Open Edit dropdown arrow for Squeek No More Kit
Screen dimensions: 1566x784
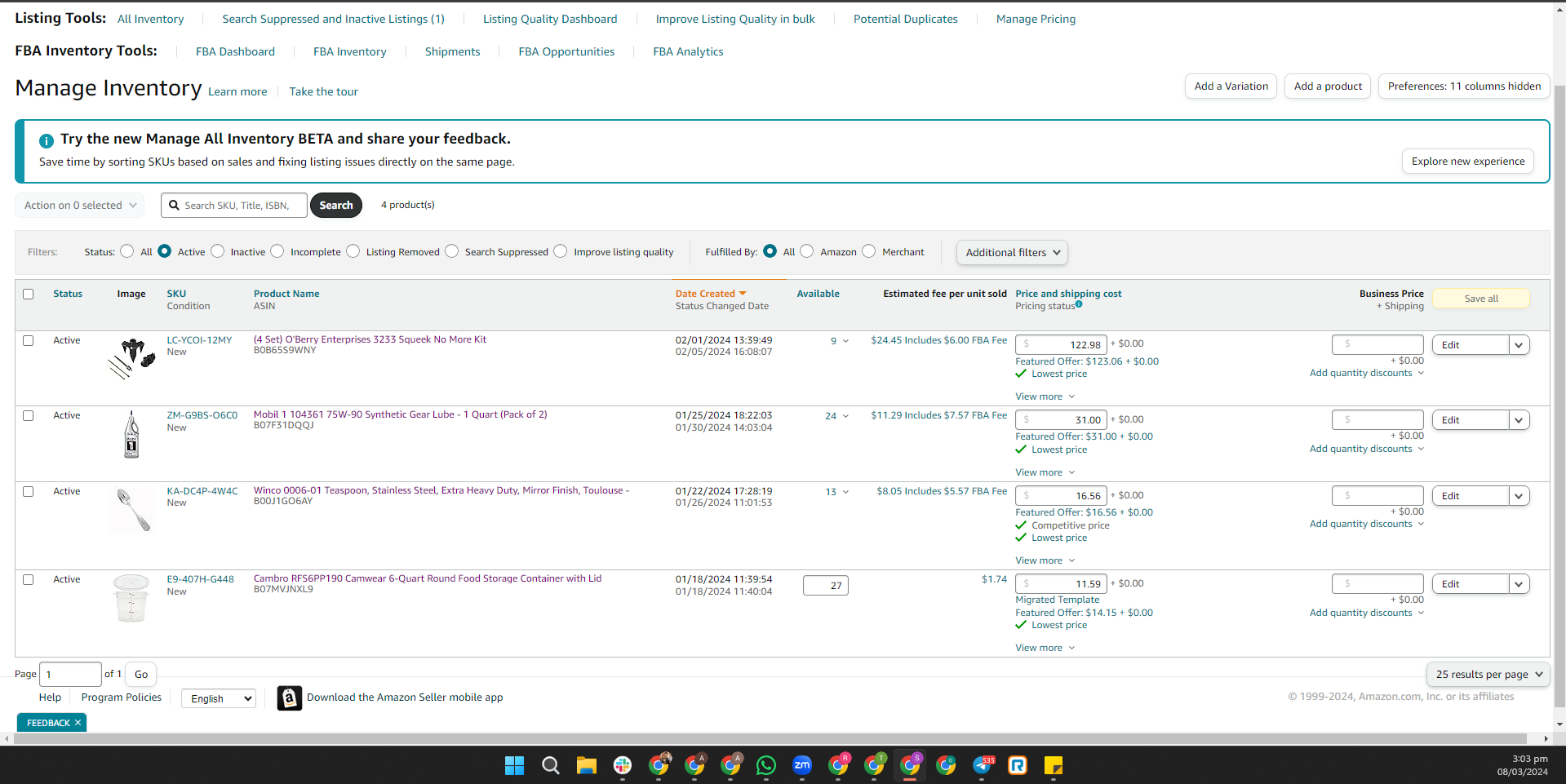[x=1519, y=345]
